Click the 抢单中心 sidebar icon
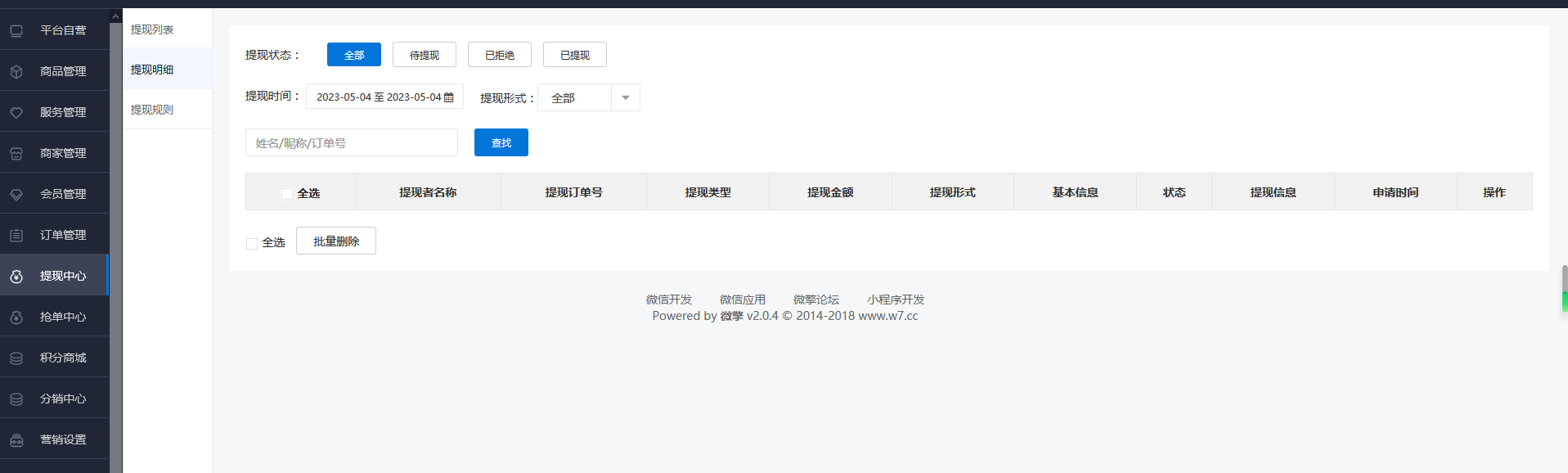The width and height of the screenshot is (1568, 473). coord(16,317)
